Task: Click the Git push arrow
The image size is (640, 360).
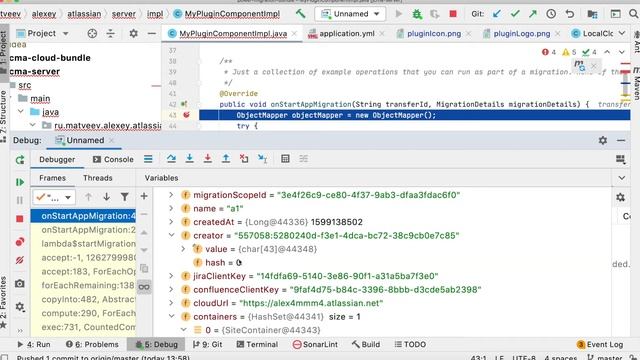Action: click(x=533, y=14)
